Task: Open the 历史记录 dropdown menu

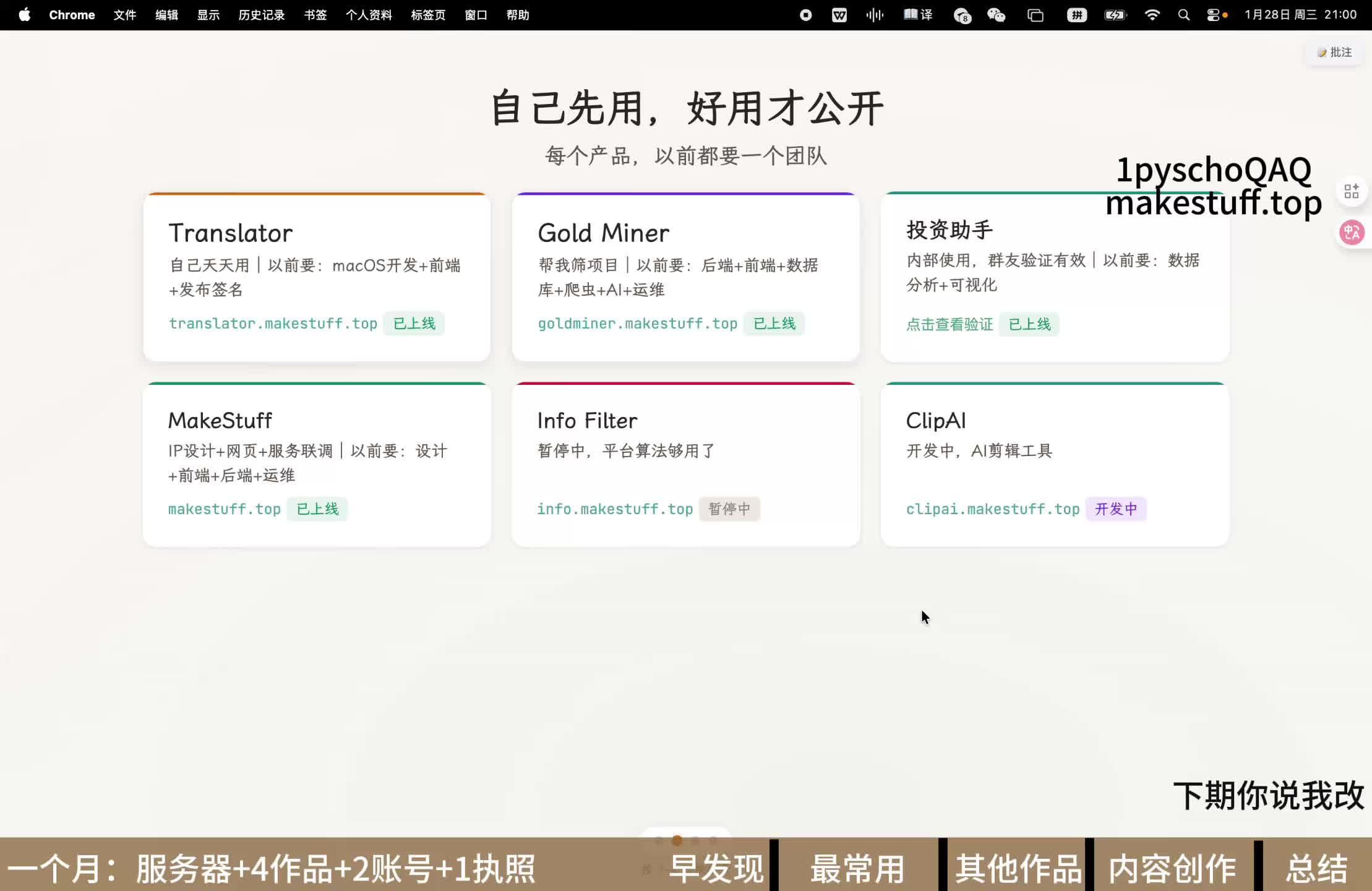Action: [262, 14]
